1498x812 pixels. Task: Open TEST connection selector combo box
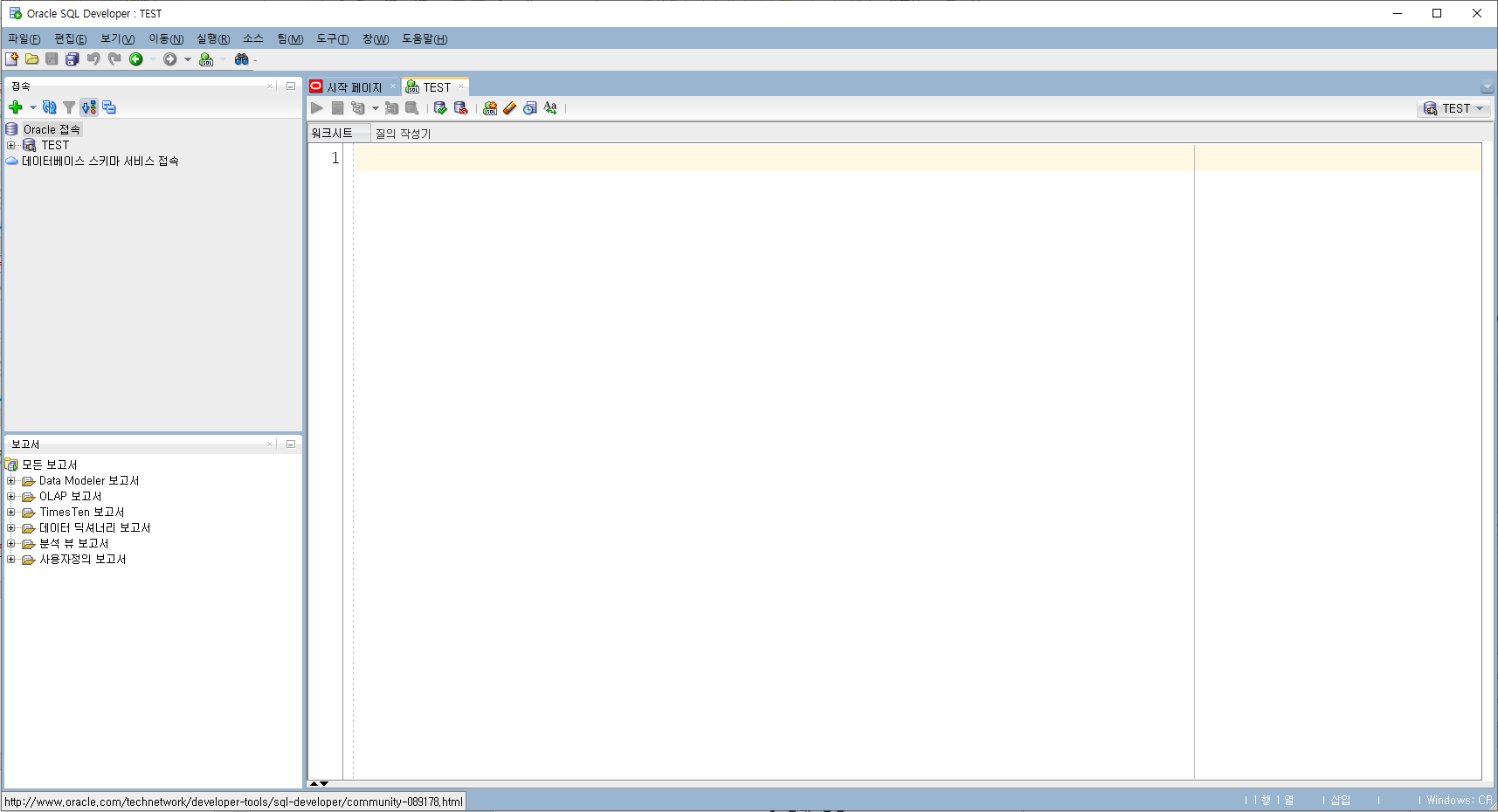1453,108
